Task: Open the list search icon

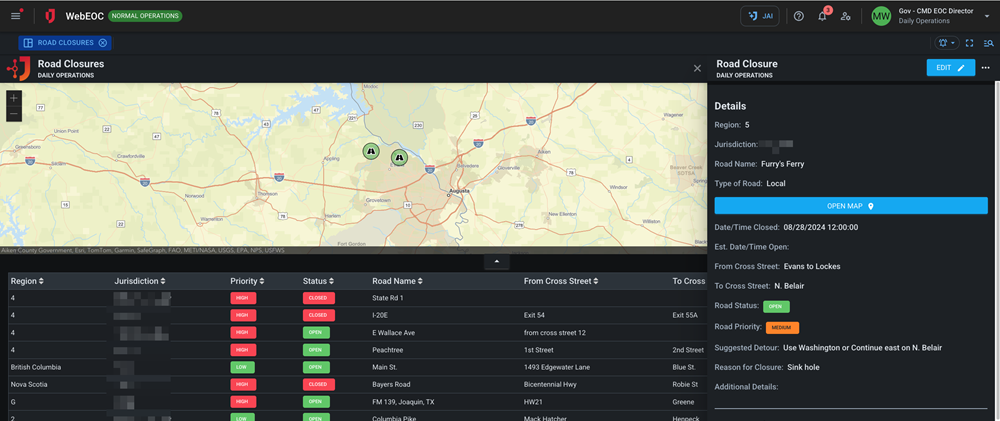Action: click(988, 43)
